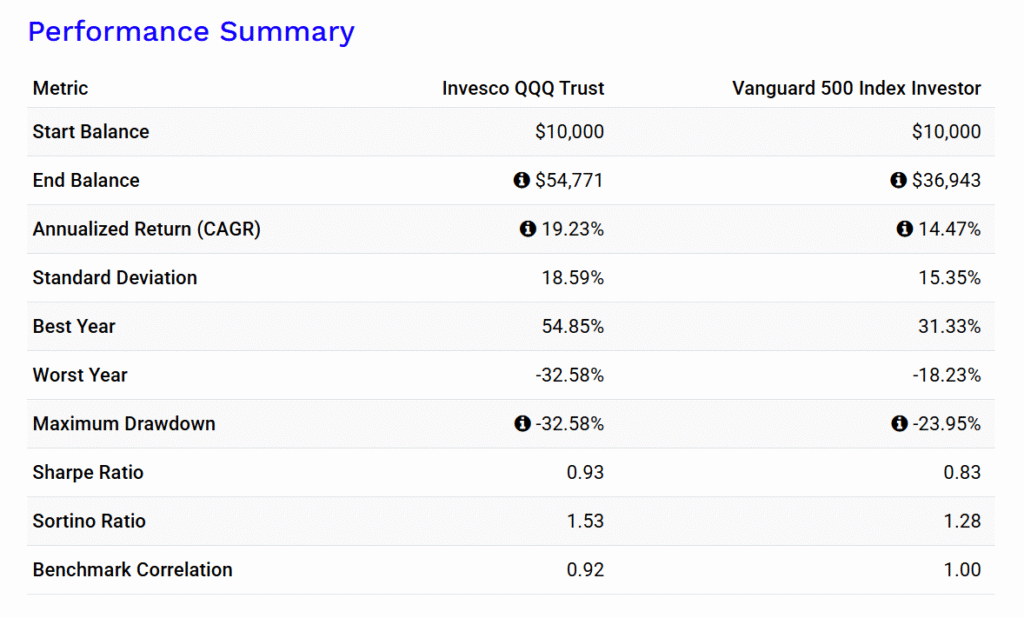Open info icon next to 19.23% CAGR
1024x618 pixels.
[528, 229]
